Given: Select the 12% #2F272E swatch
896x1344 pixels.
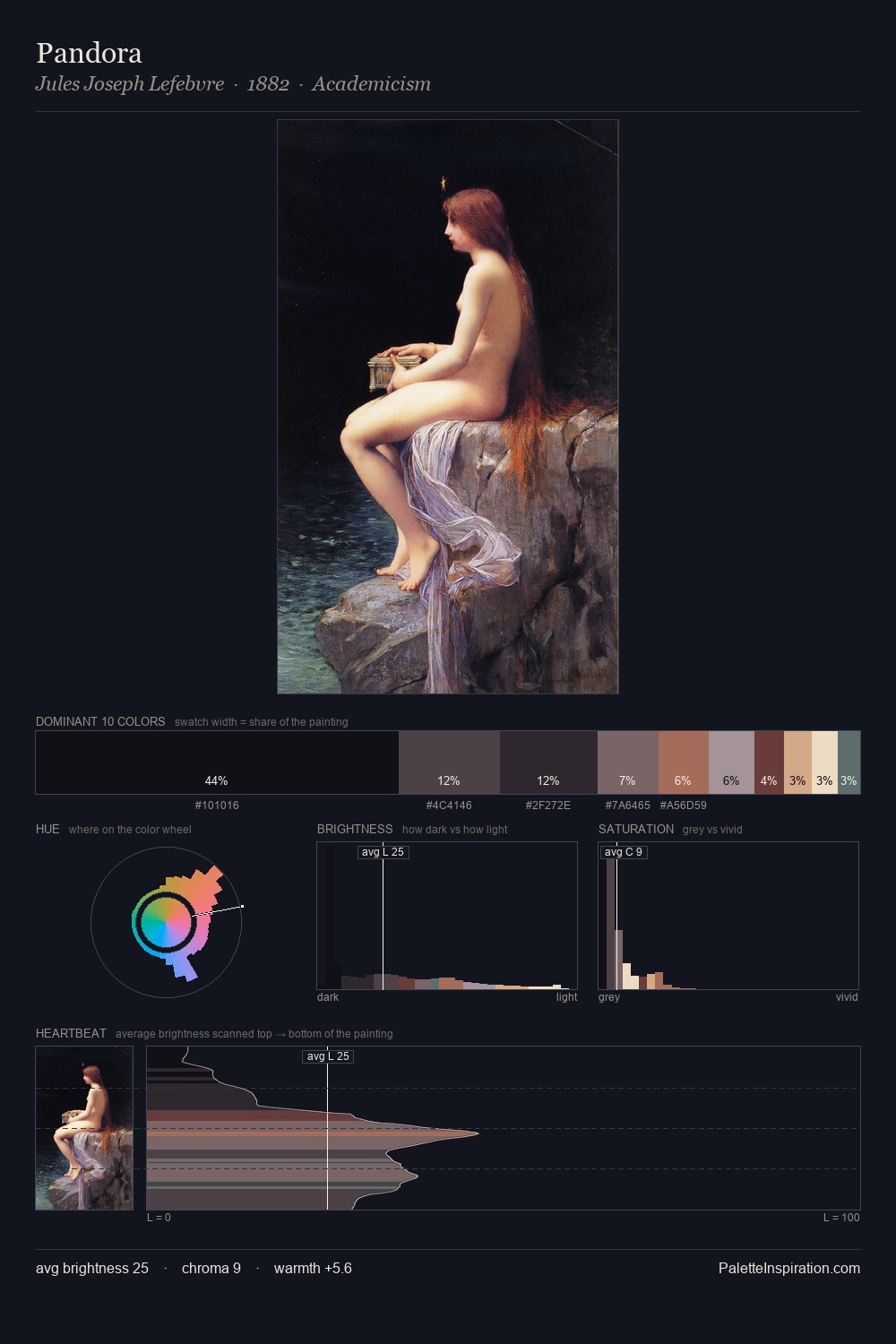Looking at the screenshot, I should point(548,762).
